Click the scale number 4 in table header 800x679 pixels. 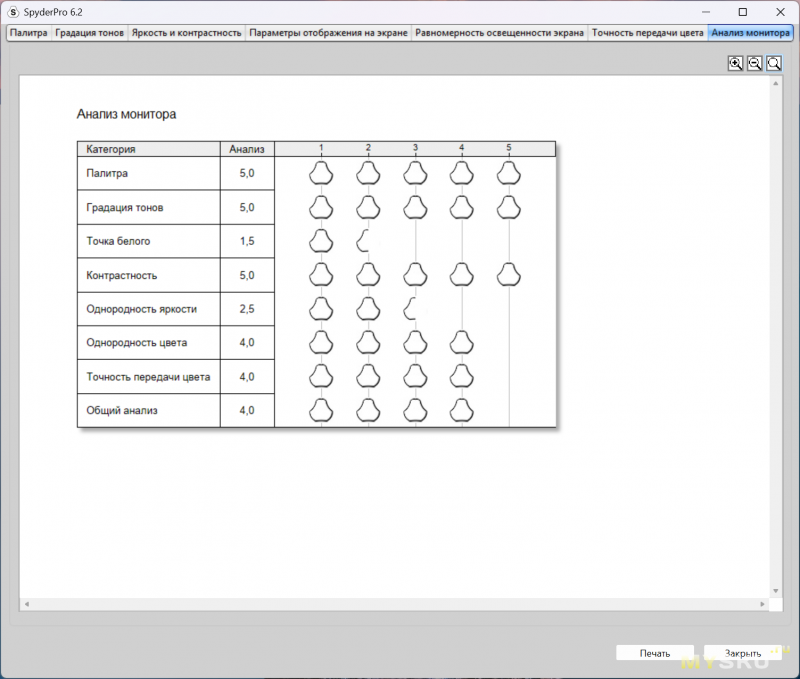(462, 147)
